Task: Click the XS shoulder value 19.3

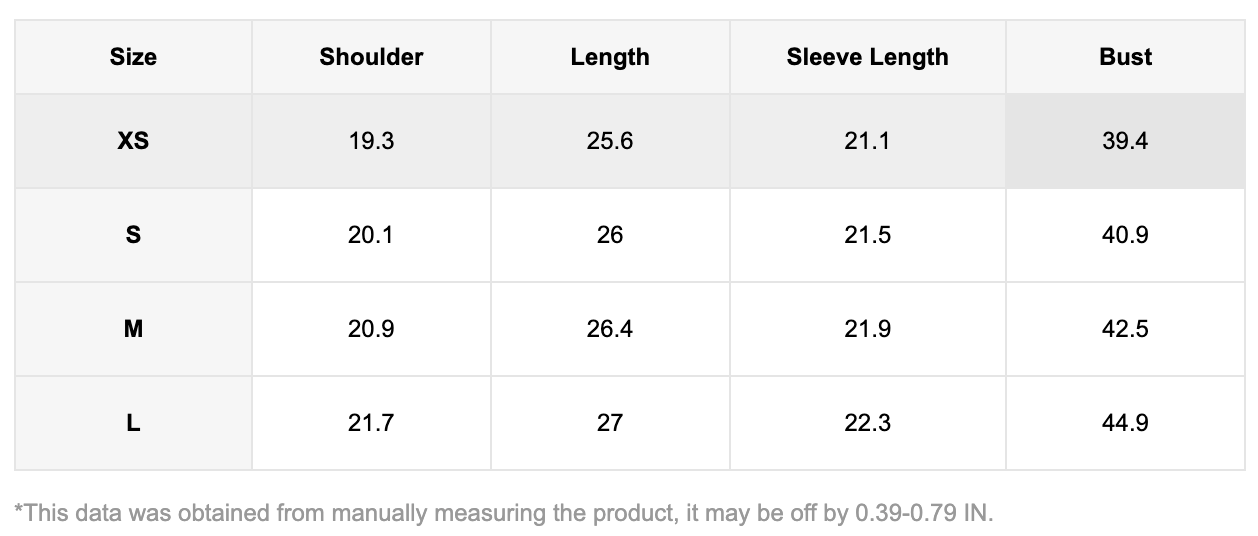Action: [371, 141]
